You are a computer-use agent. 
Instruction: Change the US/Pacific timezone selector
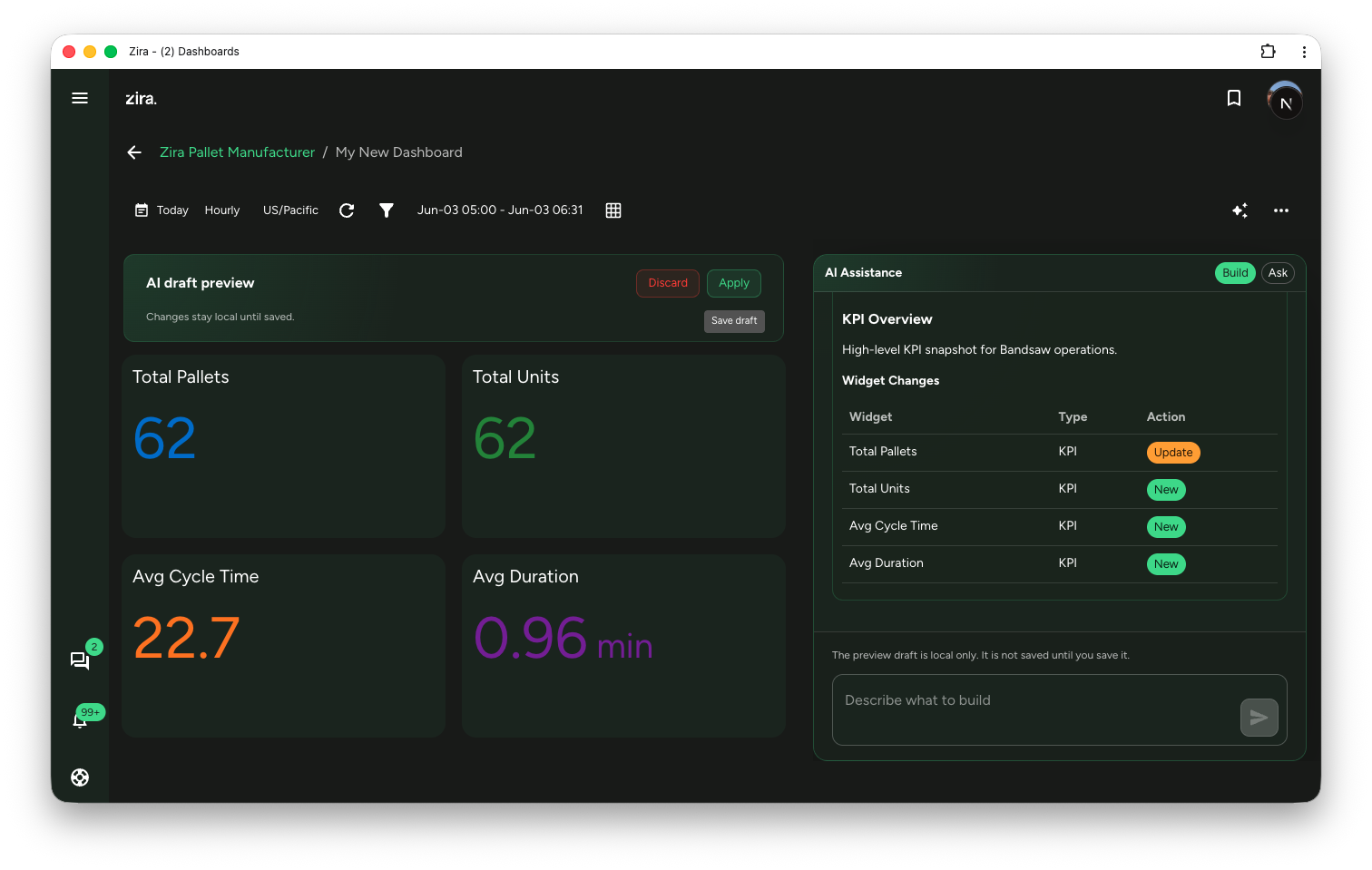pos(290,210)
